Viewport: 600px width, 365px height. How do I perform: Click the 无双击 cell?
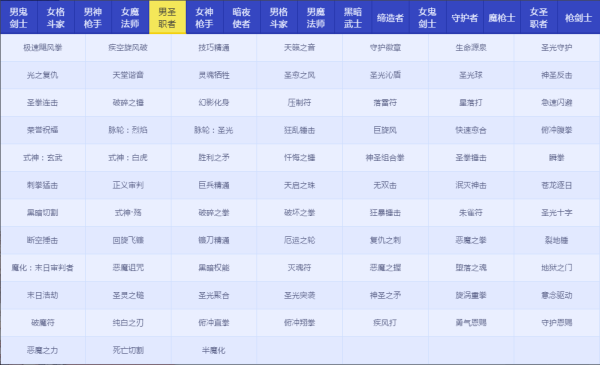[x=385, y=185]
